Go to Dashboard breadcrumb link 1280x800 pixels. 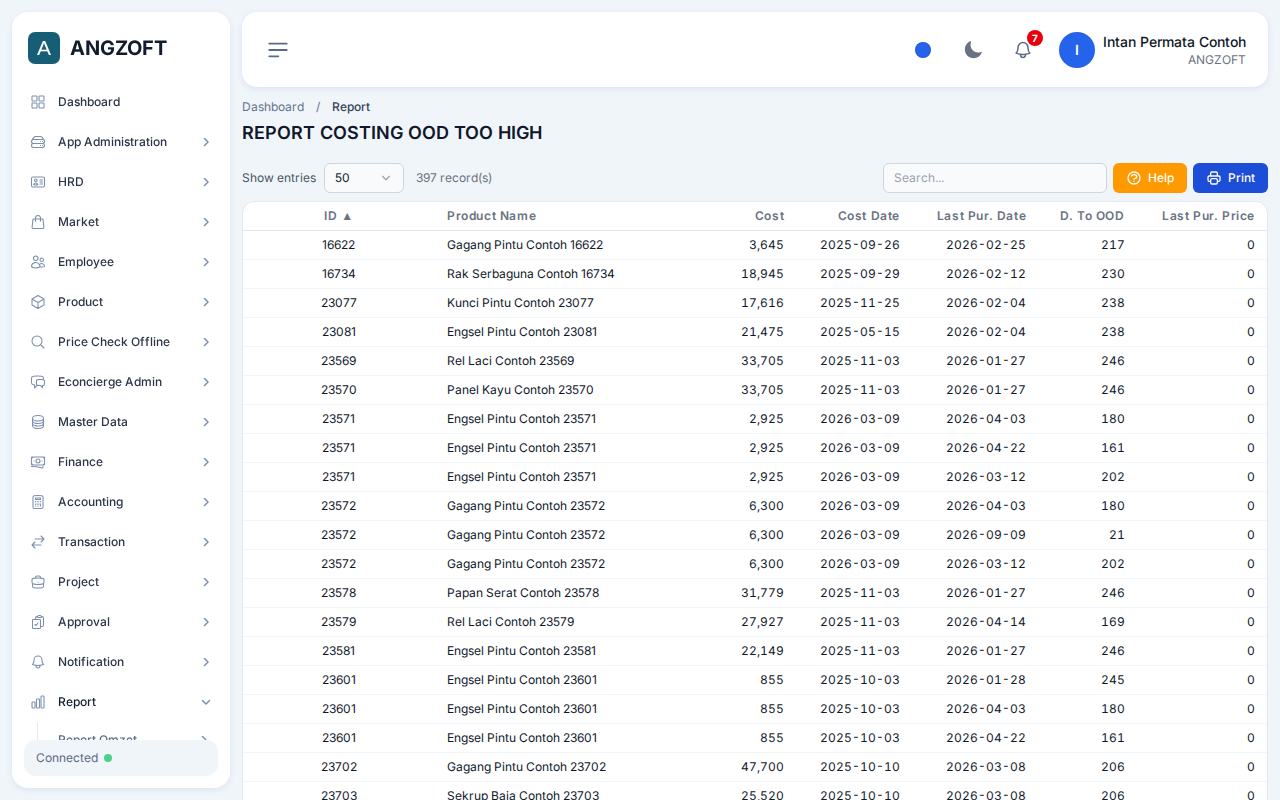point(273,107)
